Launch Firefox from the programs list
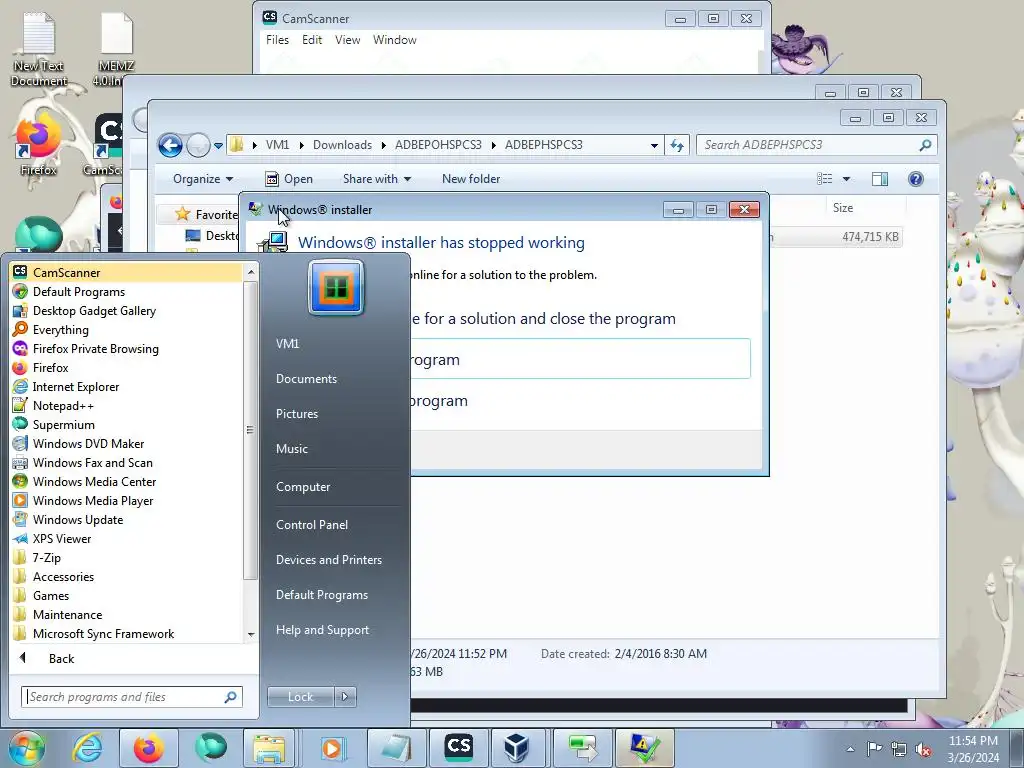The height and width of the screenshot is (768, 1024). point(126,367)
